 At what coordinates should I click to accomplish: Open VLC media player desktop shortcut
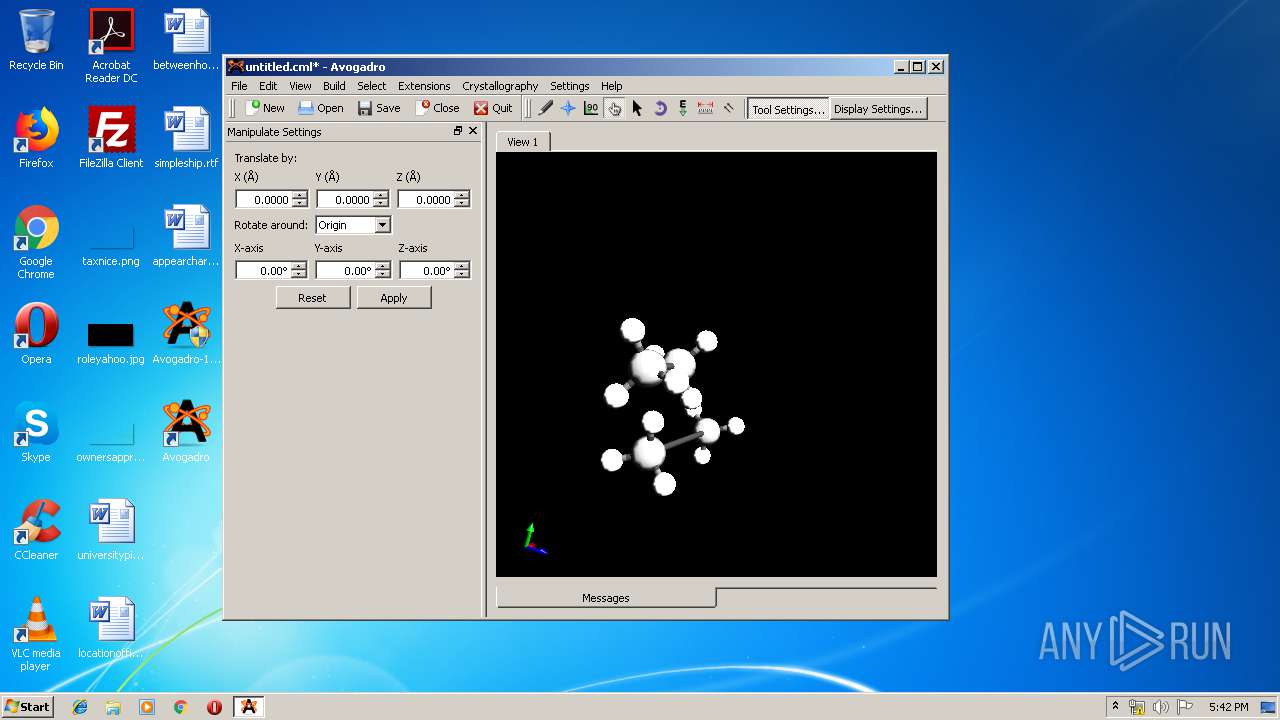coord(36,635)
